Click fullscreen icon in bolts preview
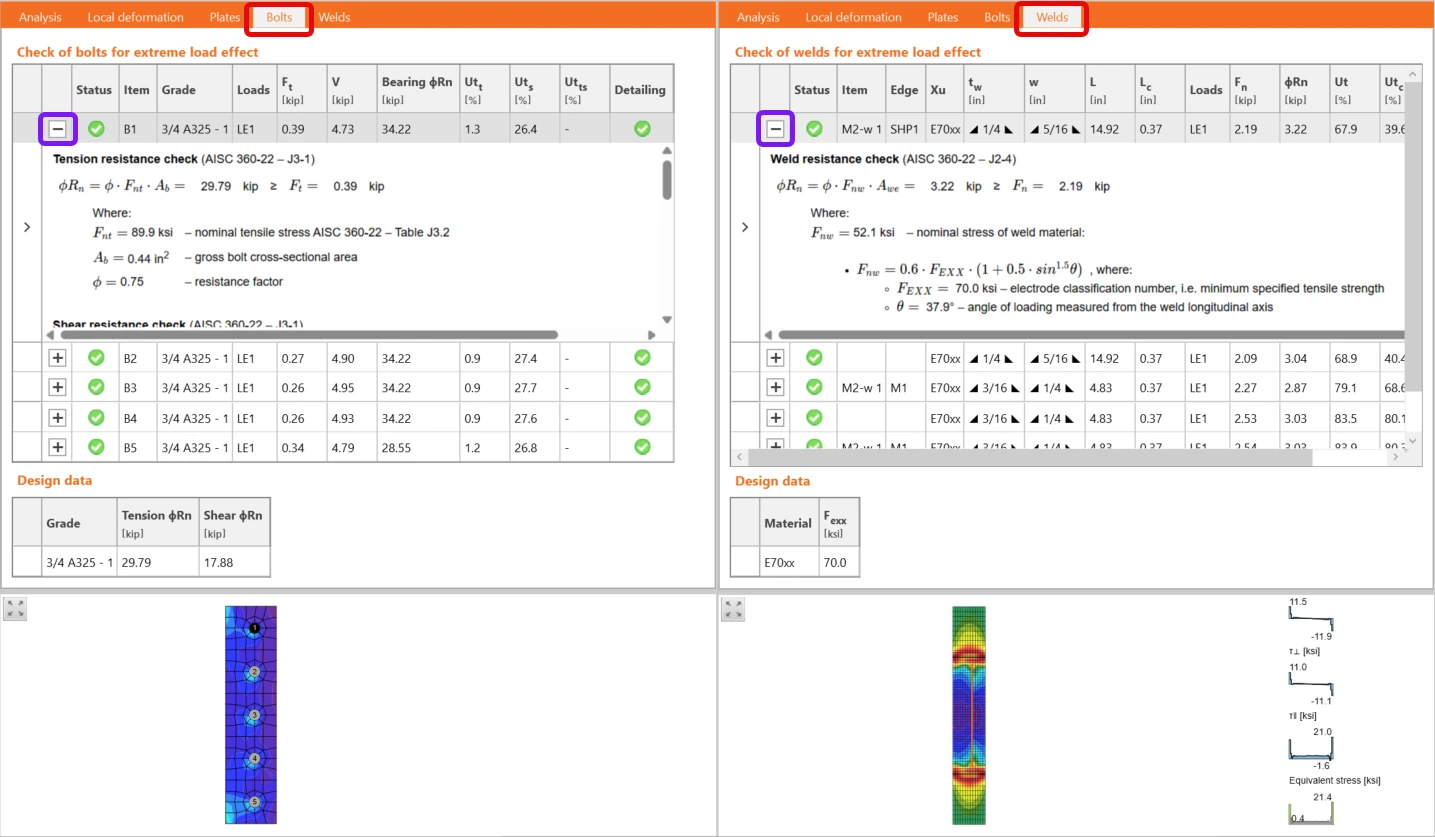This screenshot has height=837, width=1435. 15,609
